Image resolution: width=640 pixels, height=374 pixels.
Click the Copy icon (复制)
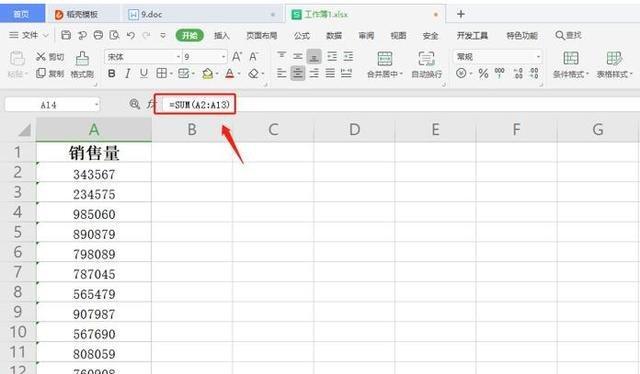[x=41, y=73]
